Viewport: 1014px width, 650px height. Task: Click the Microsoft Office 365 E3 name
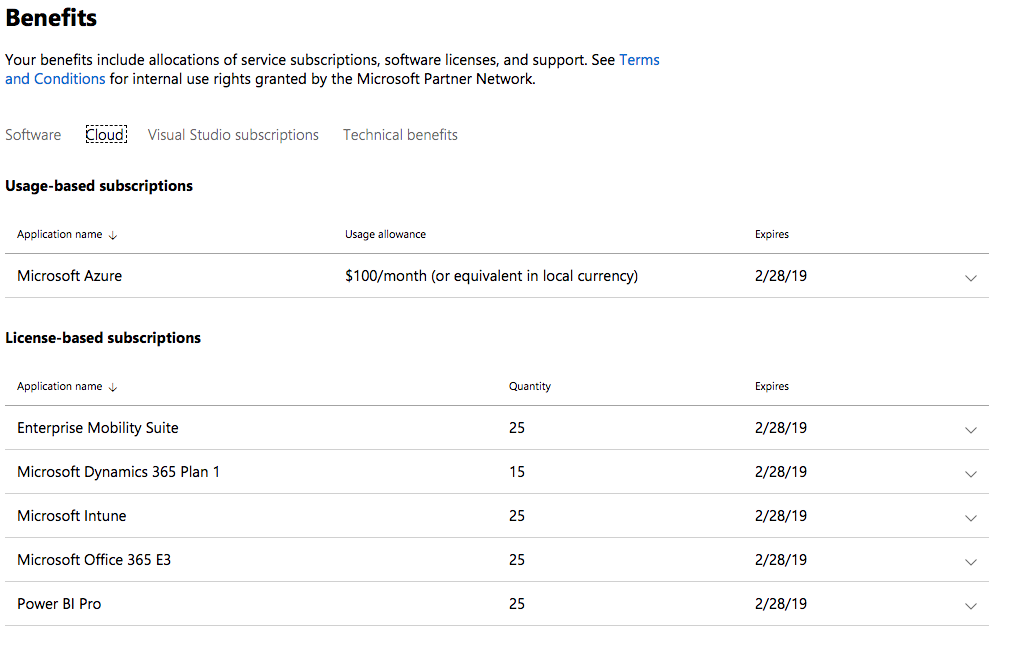point(94,560)
